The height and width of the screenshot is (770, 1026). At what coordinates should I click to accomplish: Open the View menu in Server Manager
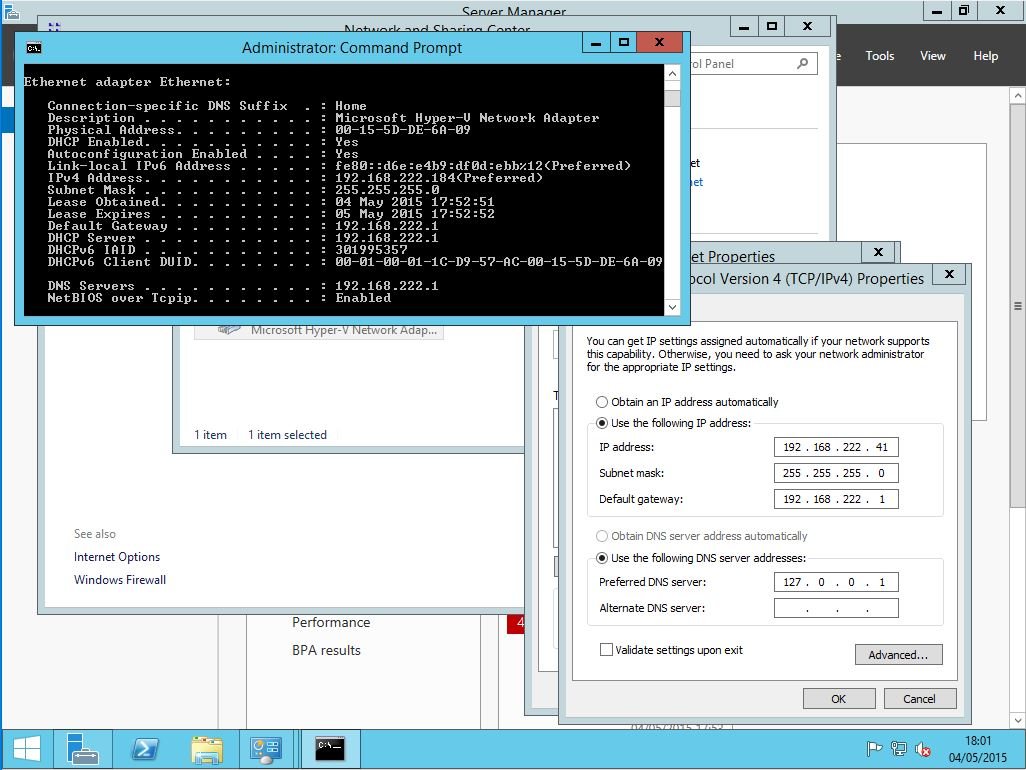[933, 56]
